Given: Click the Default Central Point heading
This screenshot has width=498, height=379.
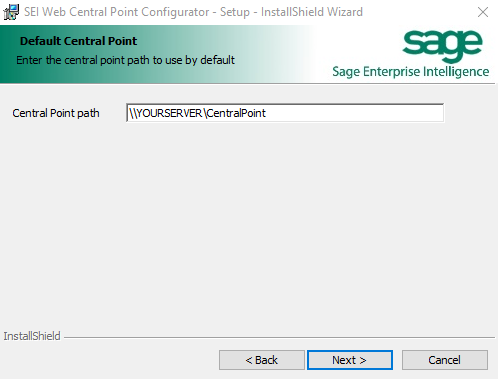Looking at the screenshot, I should pyautogui.click(x=78, y=41).
